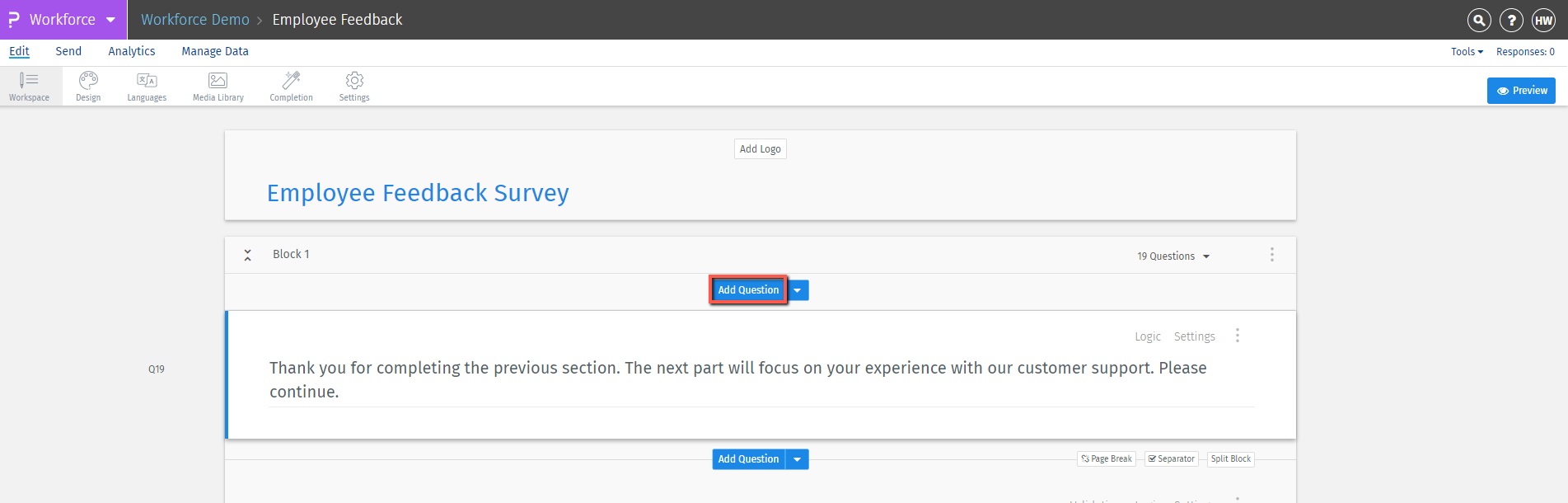Click the Workforce Demo breadcrumb link
Screen dimensions: 1568x503
[x=194, y=20]
